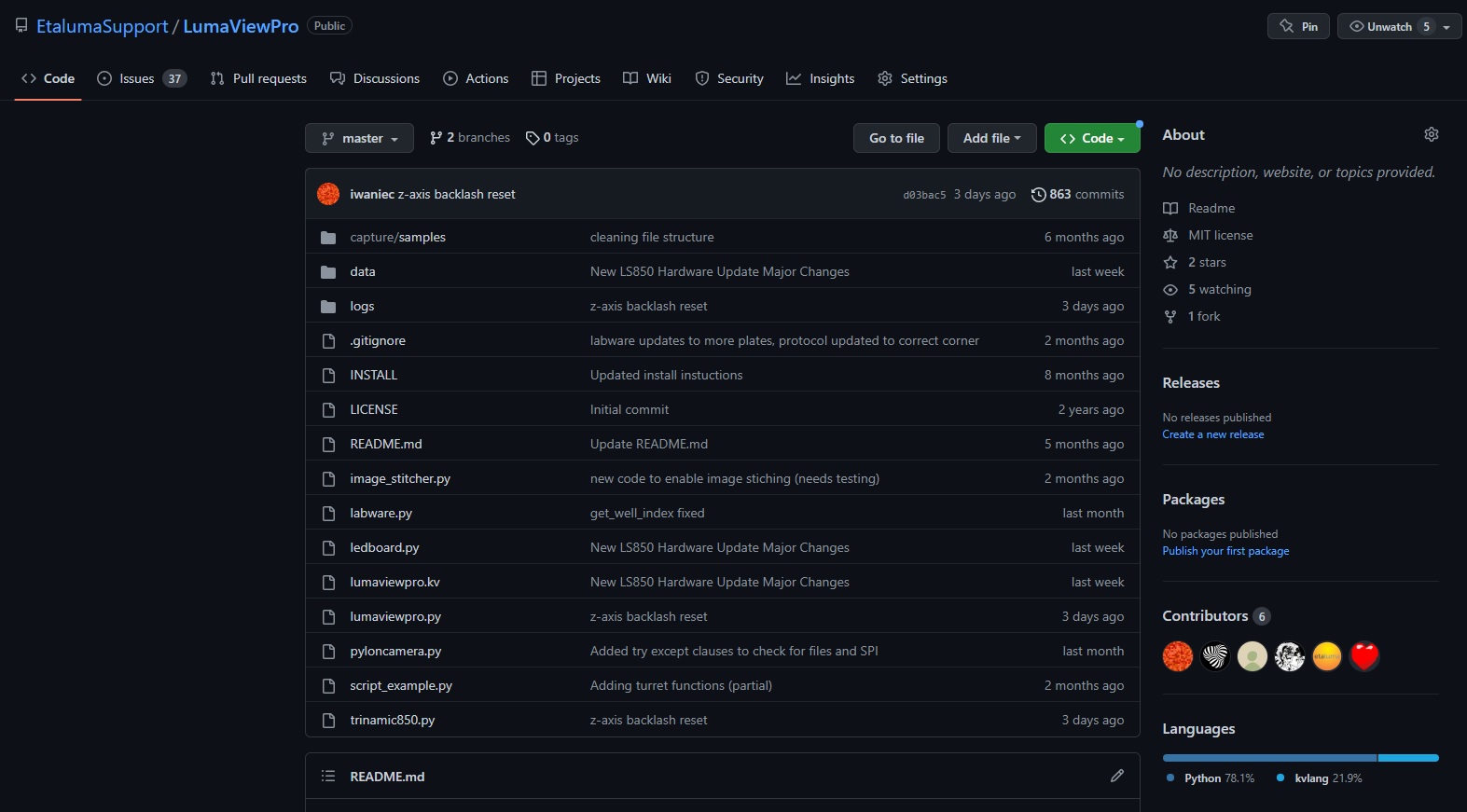
Task: Click the capture/samples folder icon
Action: coord(328,238)
